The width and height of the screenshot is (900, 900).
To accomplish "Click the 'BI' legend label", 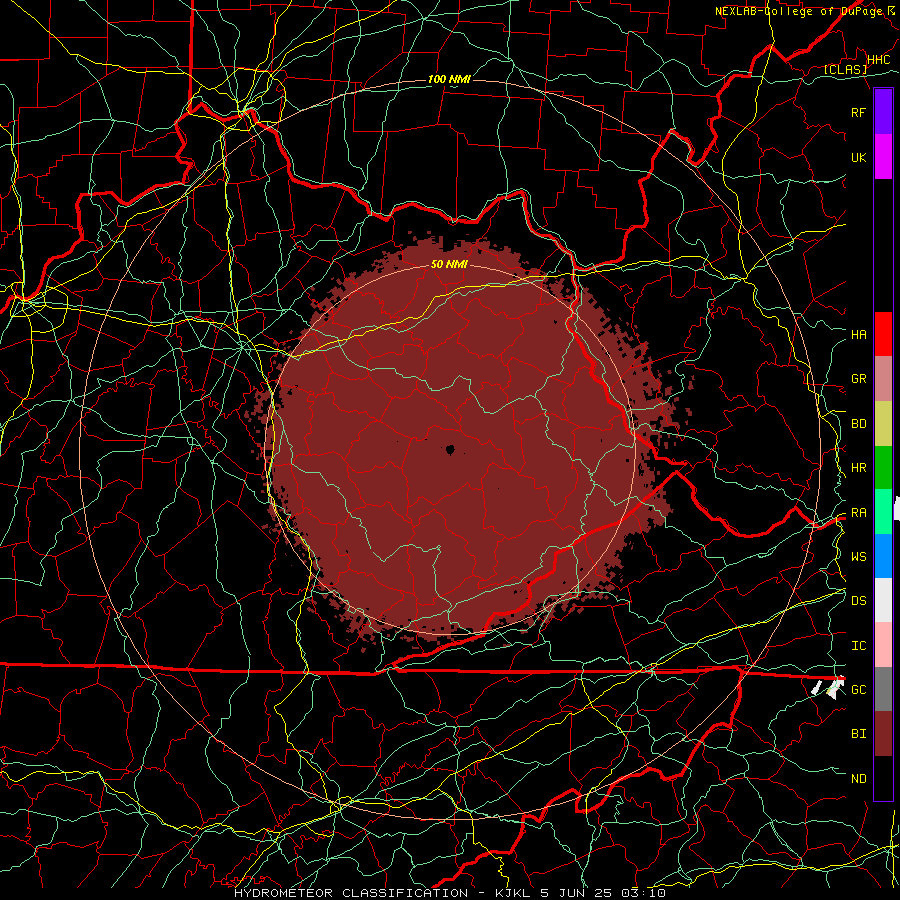I will click(859, 734).
